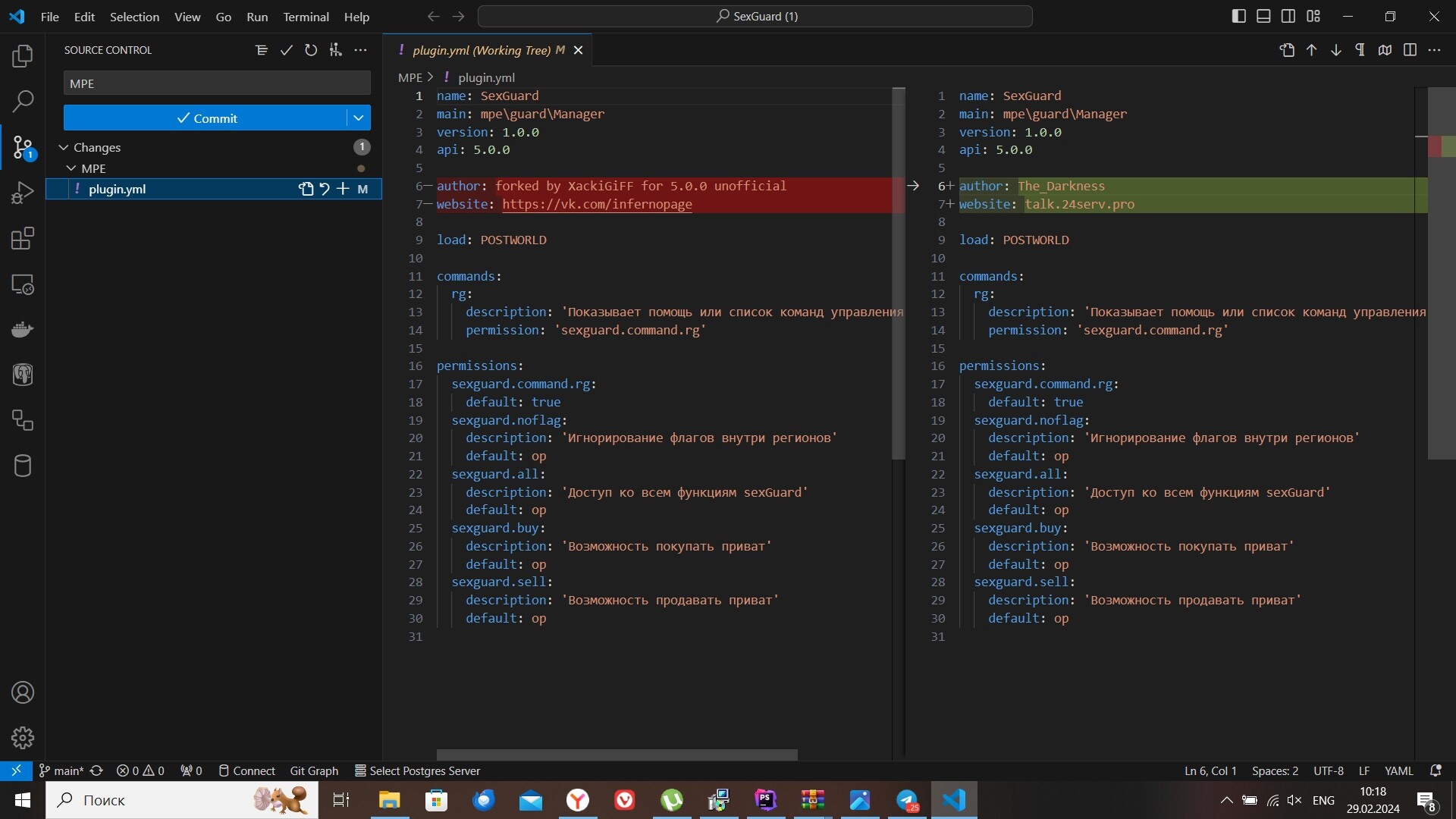Click Git Graph in status bar
This screenshot has width=1456, height=819.
click(314, 770)
